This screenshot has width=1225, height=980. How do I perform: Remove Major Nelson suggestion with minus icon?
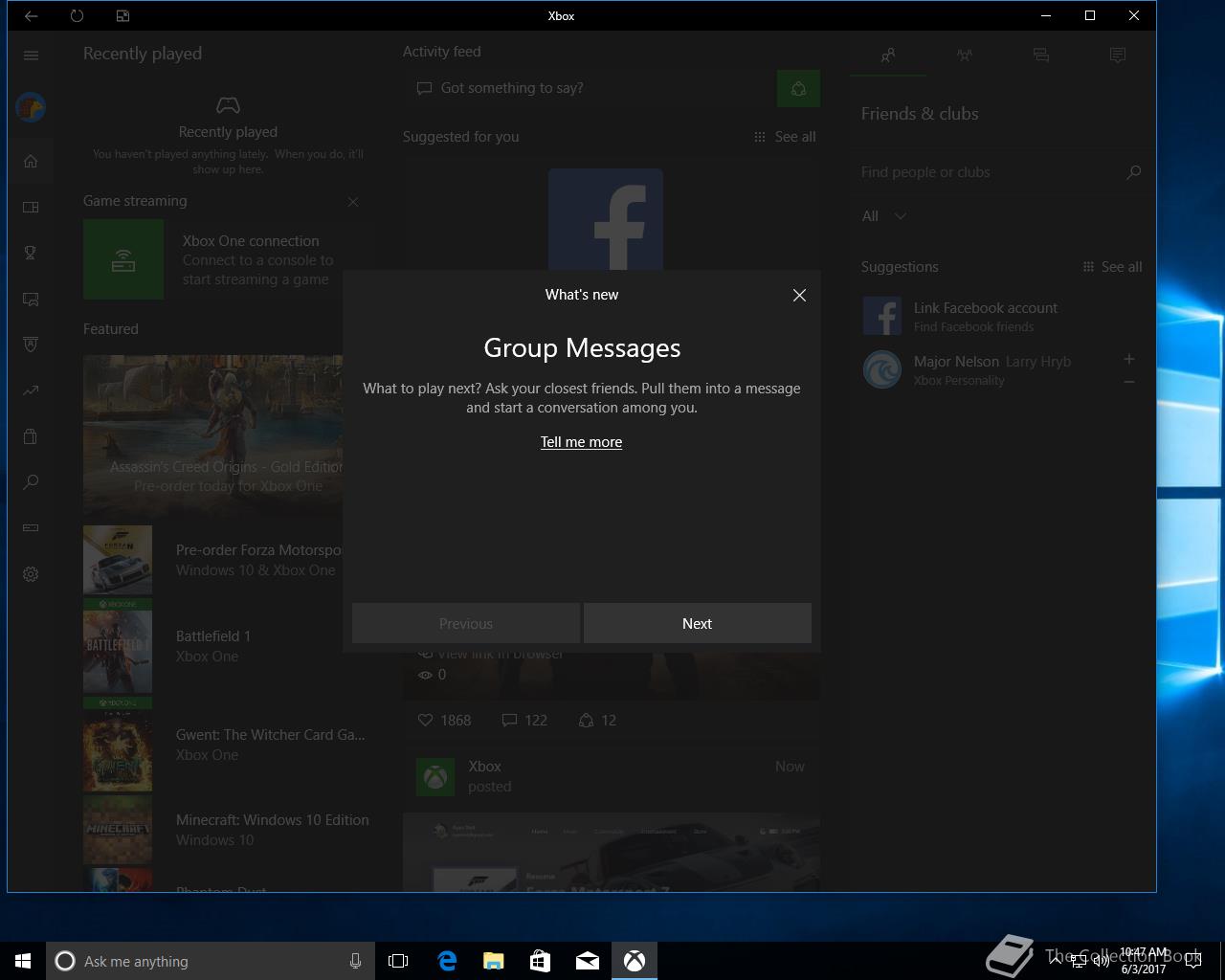click(x=1129, y=382)
